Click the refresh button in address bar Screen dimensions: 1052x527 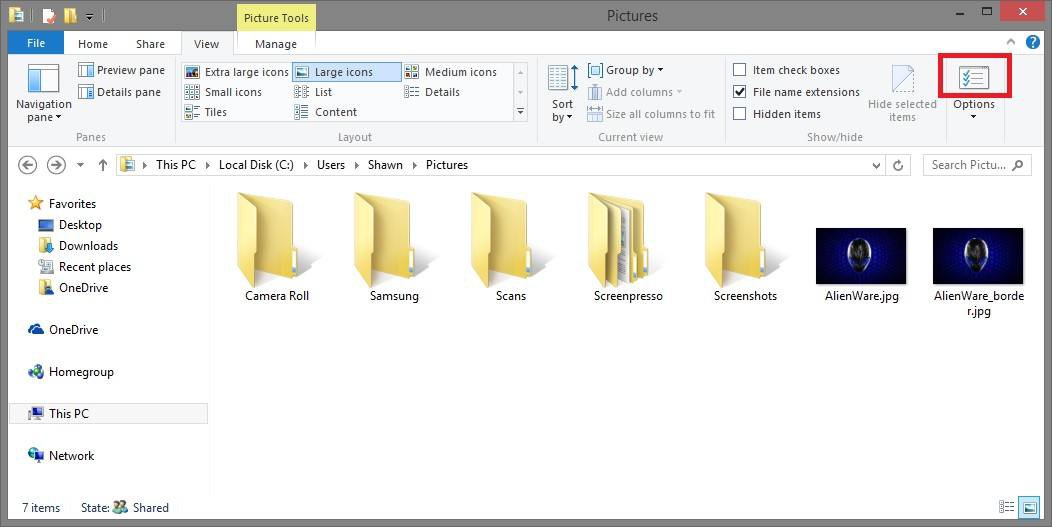pyautogui.click(x=898, y=165)
